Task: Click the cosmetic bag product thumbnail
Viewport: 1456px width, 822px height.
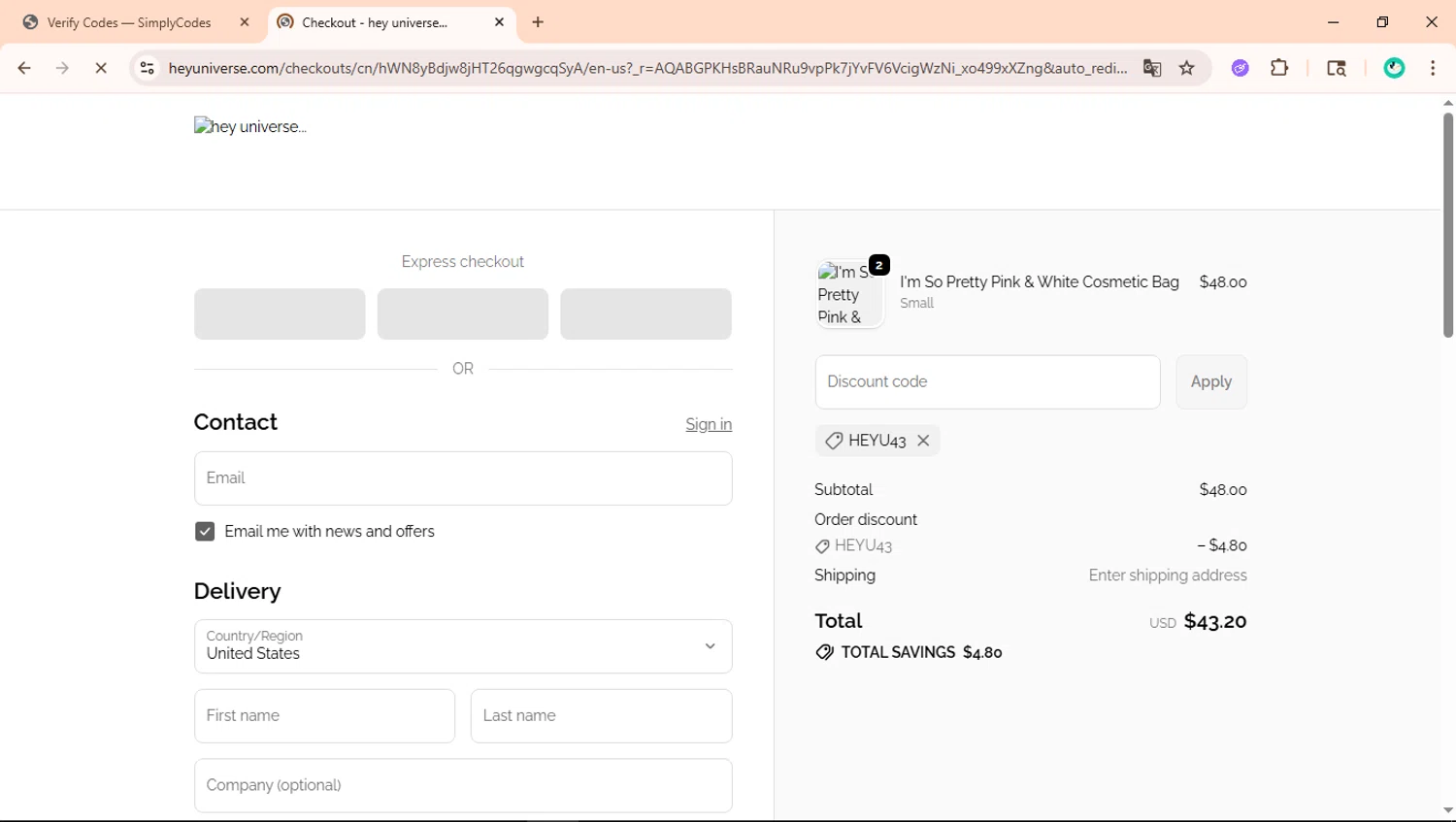Action: pyautogui.click(x=849, y=294)
